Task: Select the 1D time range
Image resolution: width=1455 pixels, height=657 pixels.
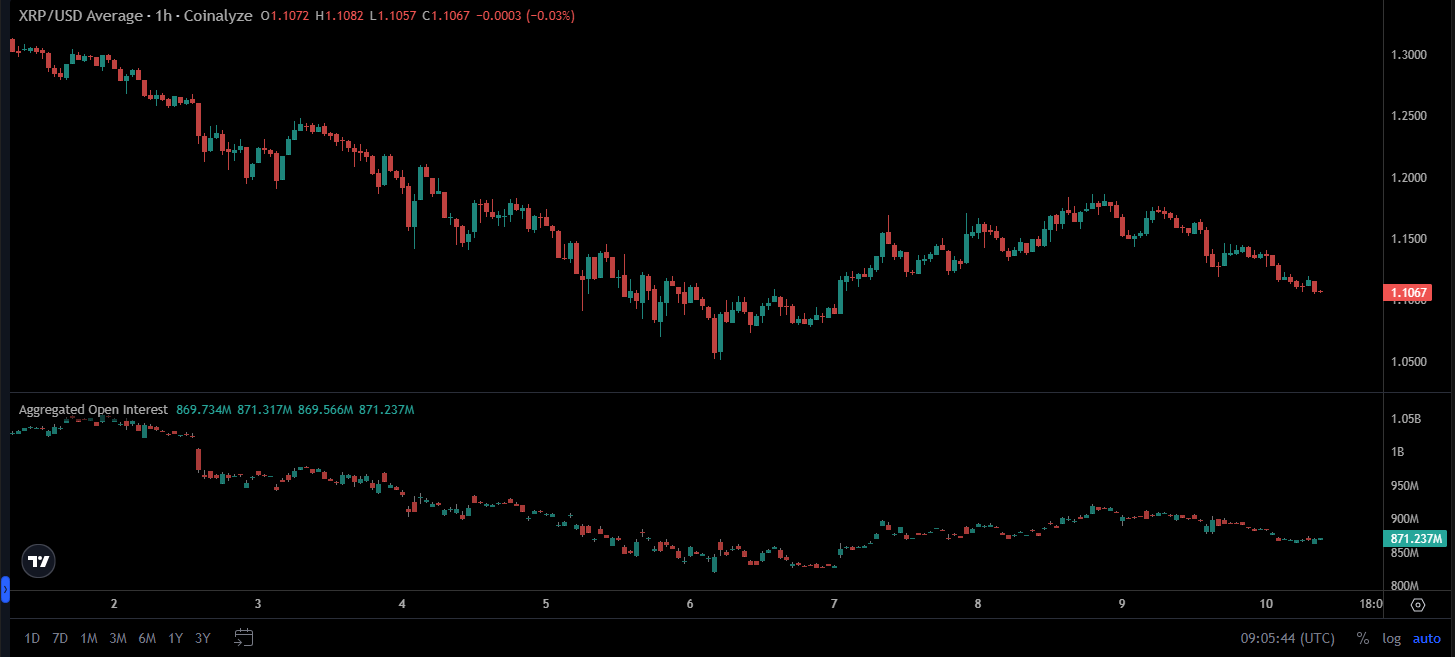Action: pyautogui.click(x=32, y=638)
